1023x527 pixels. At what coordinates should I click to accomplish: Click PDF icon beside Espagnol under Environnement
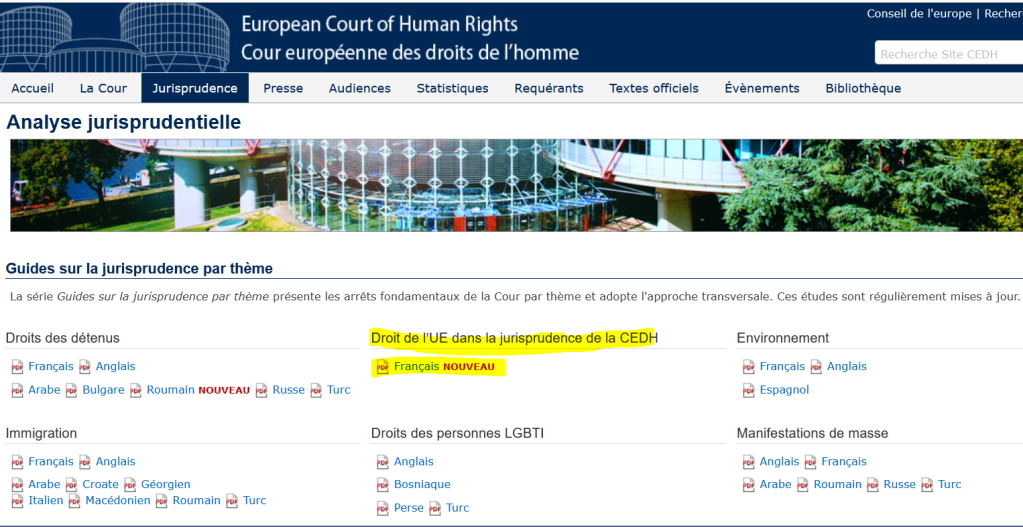coord(749,390)
